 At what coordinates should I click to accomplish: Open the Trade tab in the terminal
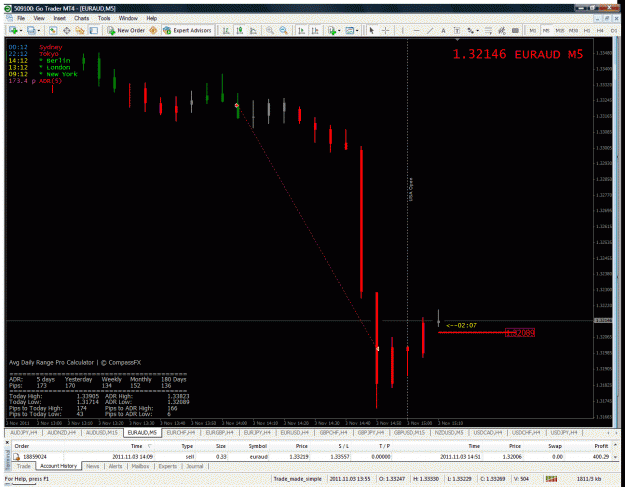24,466
